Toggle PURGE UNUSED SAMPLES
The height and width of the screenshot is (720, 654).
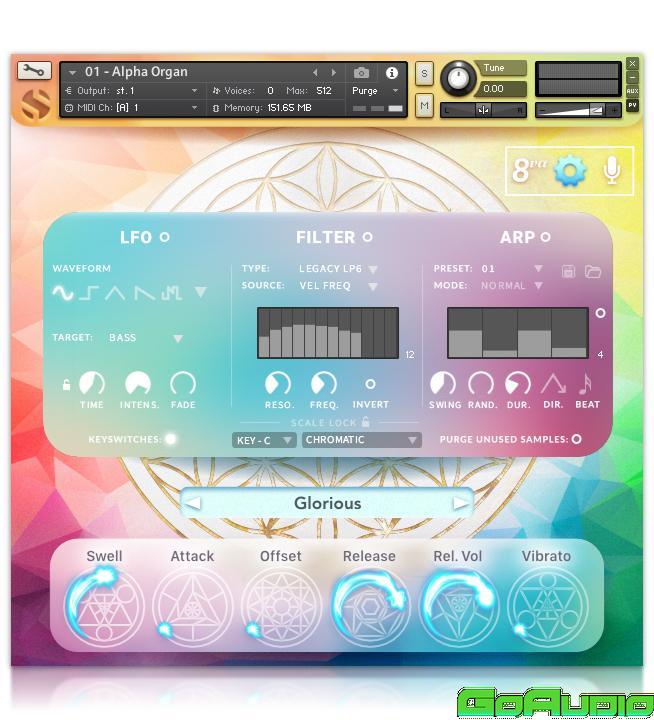(x=577, y=439)
